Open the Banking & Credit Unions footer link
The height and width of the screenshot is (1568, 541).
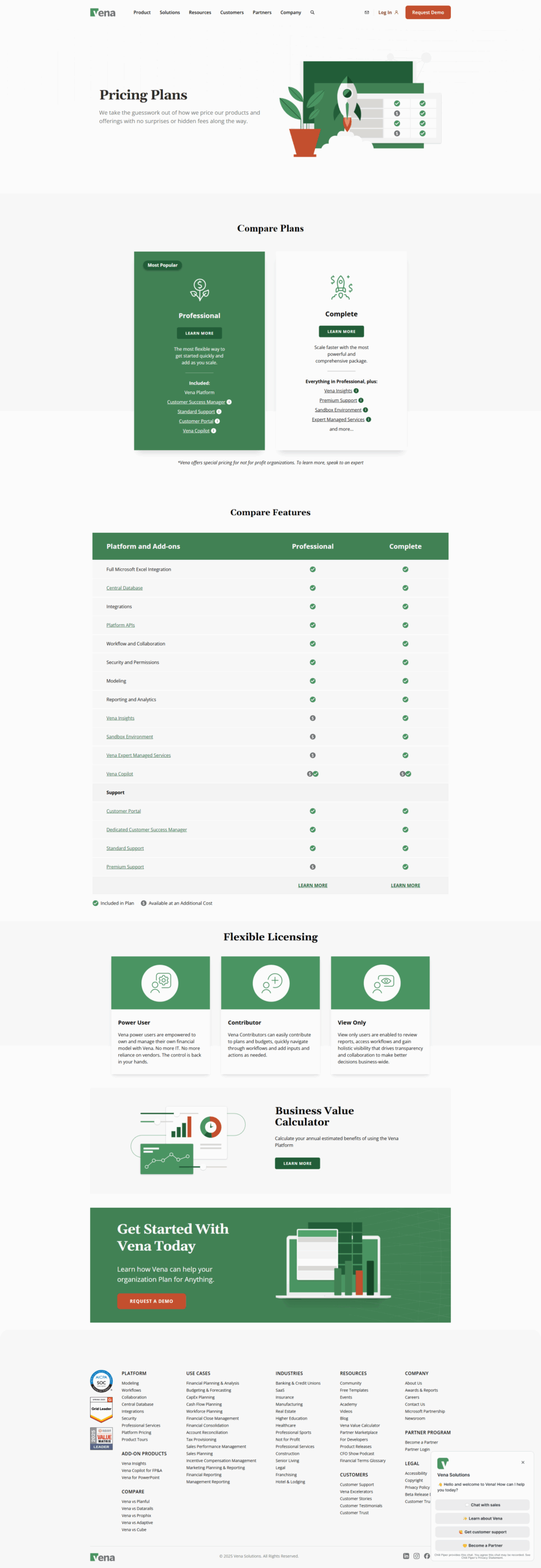(298, 1383)
